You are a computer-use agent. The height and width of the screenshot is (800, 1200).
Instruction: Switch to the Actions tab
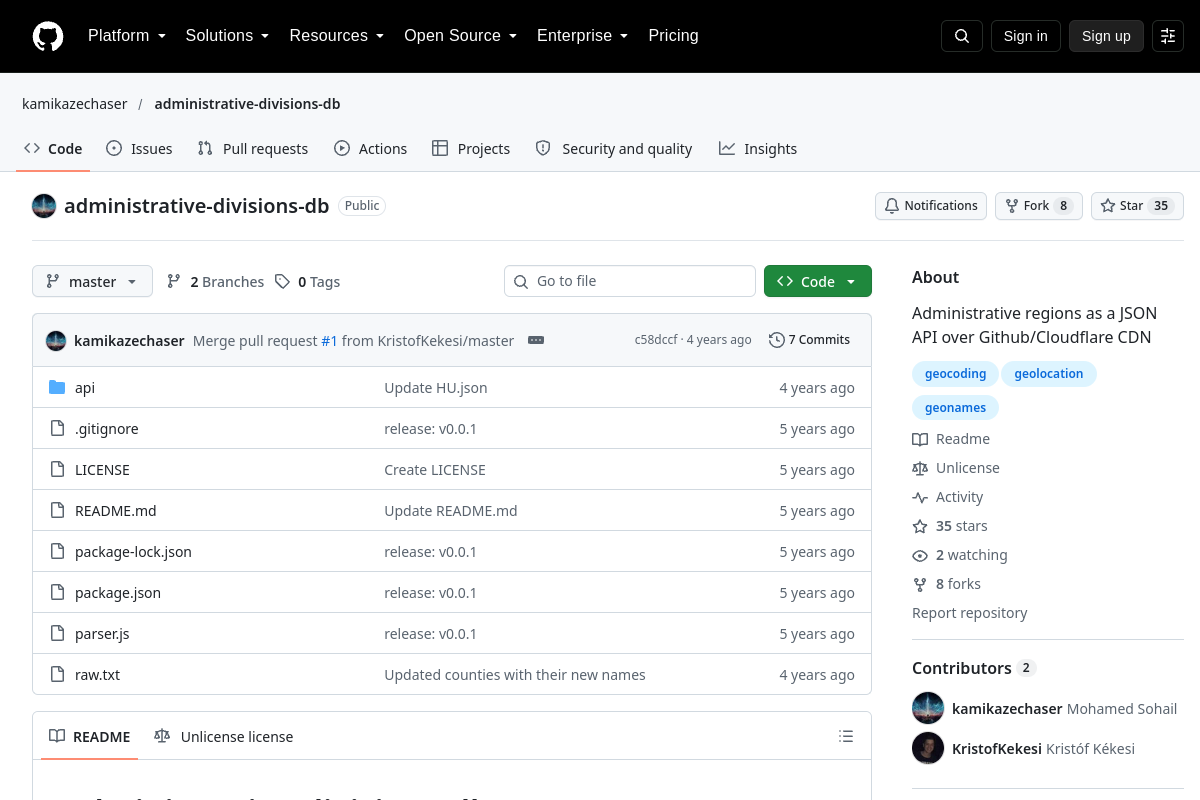tap(371, 149)
